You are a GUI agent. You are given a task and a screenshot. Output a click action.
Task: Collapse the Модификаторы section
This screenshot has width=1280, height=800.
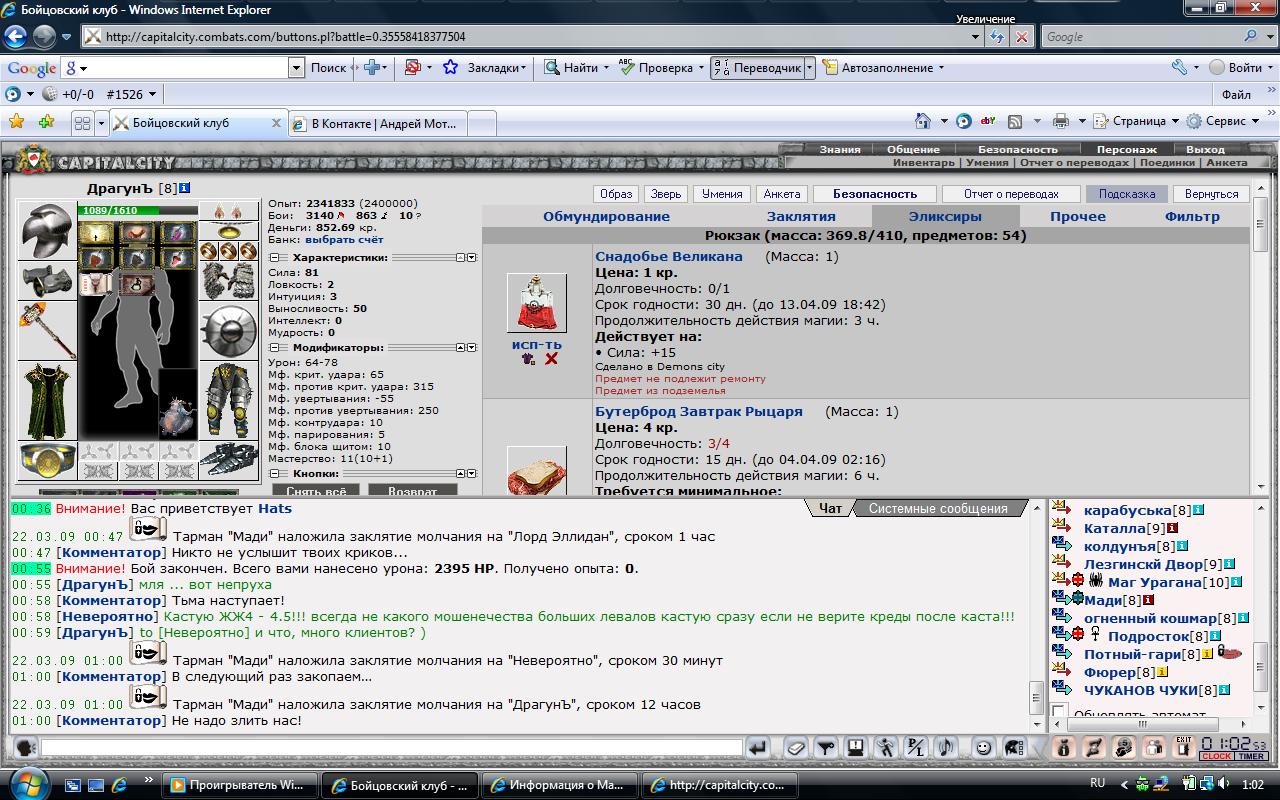click(275, 348)
